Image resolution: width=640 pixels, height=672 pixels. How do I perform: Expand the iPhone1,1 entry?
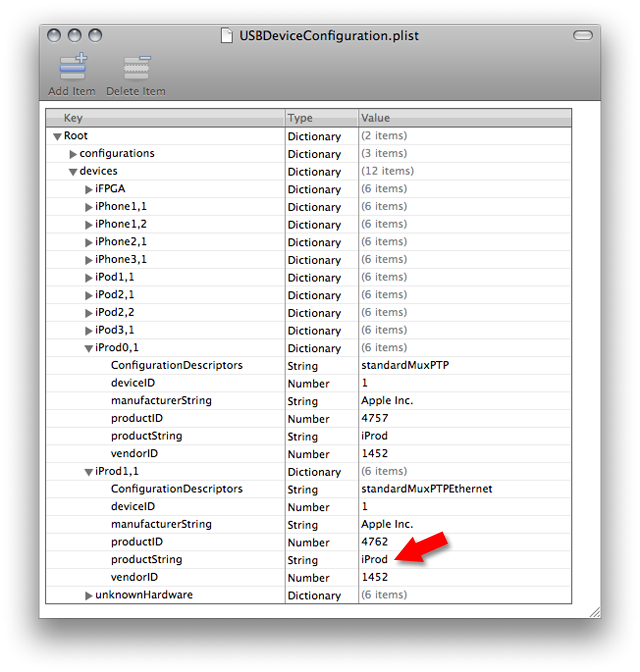[x=89, y=207]
